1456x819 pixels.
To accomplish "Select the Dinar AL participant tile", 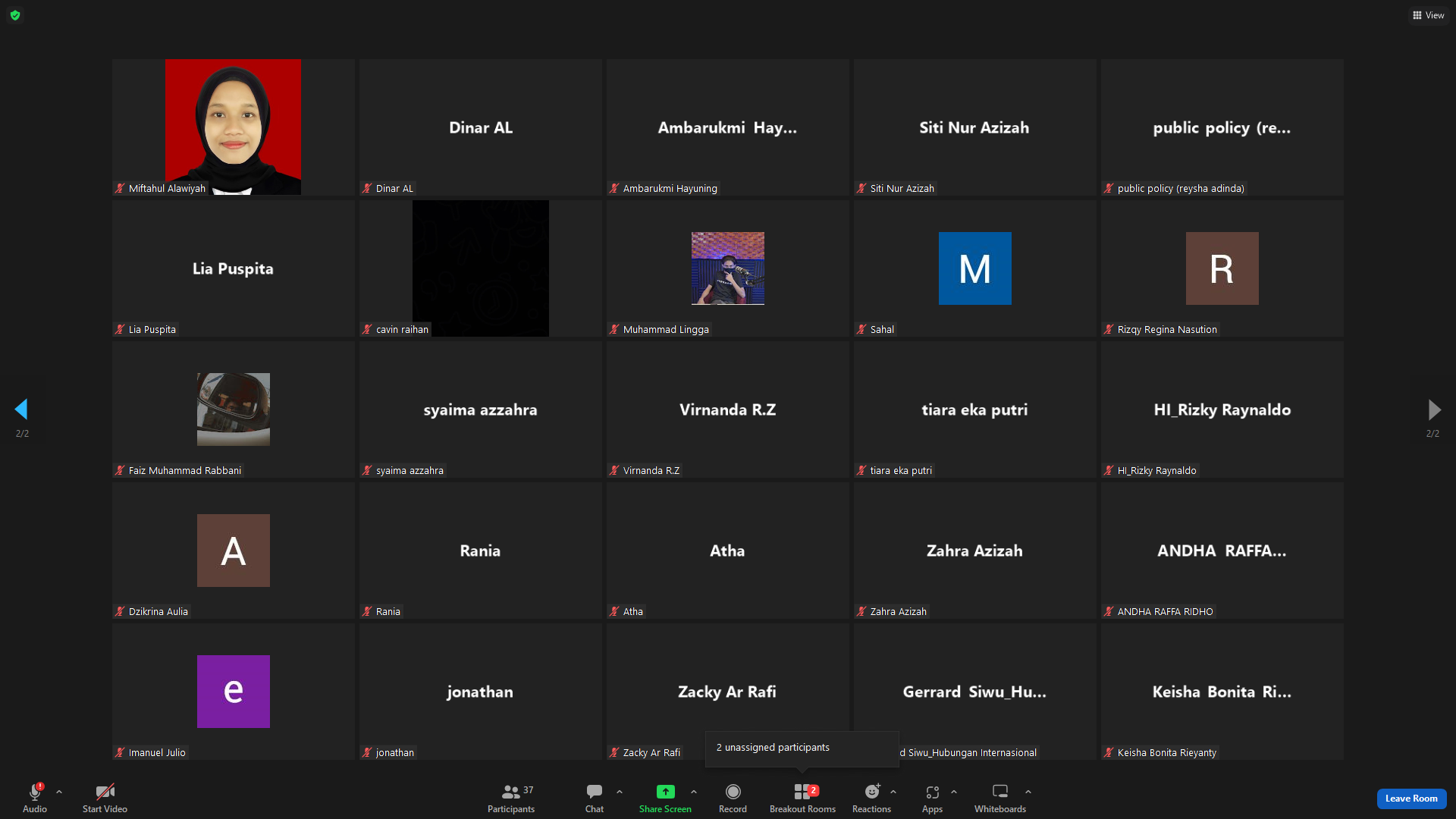I will click(x=481, y=127).
